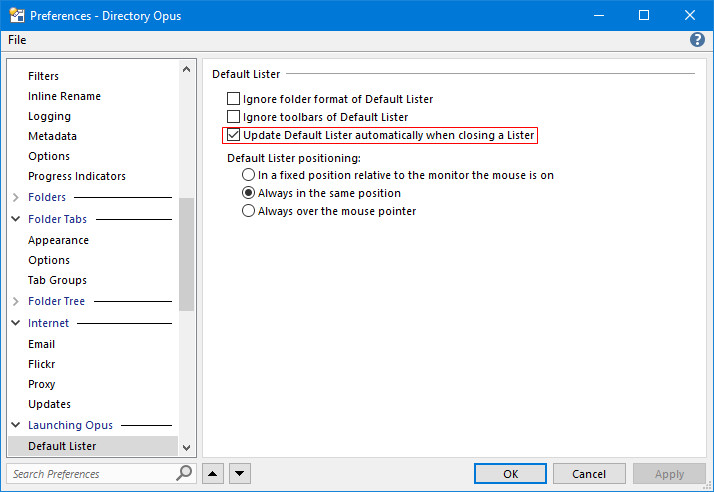
Task: Open the Proxy page
Action: click(41, 384)
